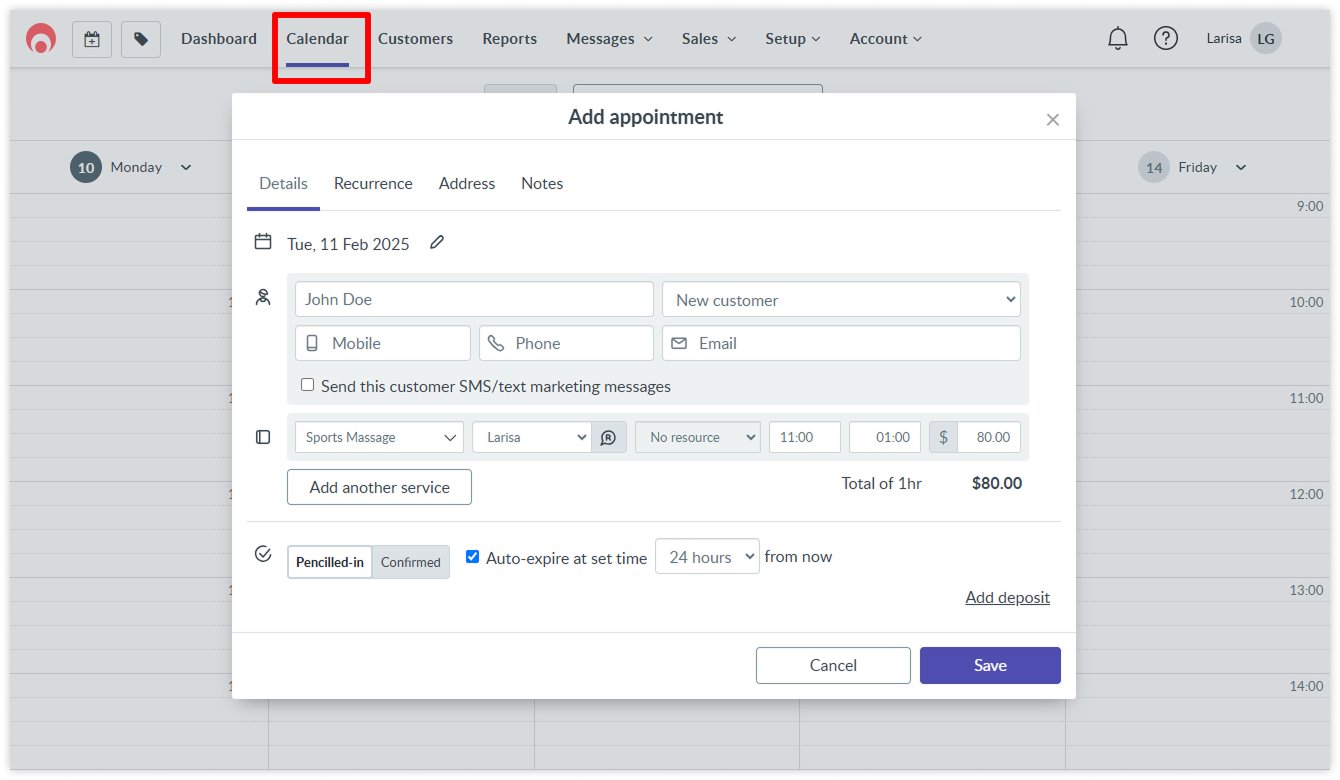
Task: Open the 24 hours expiry dropdown
Action: pyautogui.click(x=707, y=557)
